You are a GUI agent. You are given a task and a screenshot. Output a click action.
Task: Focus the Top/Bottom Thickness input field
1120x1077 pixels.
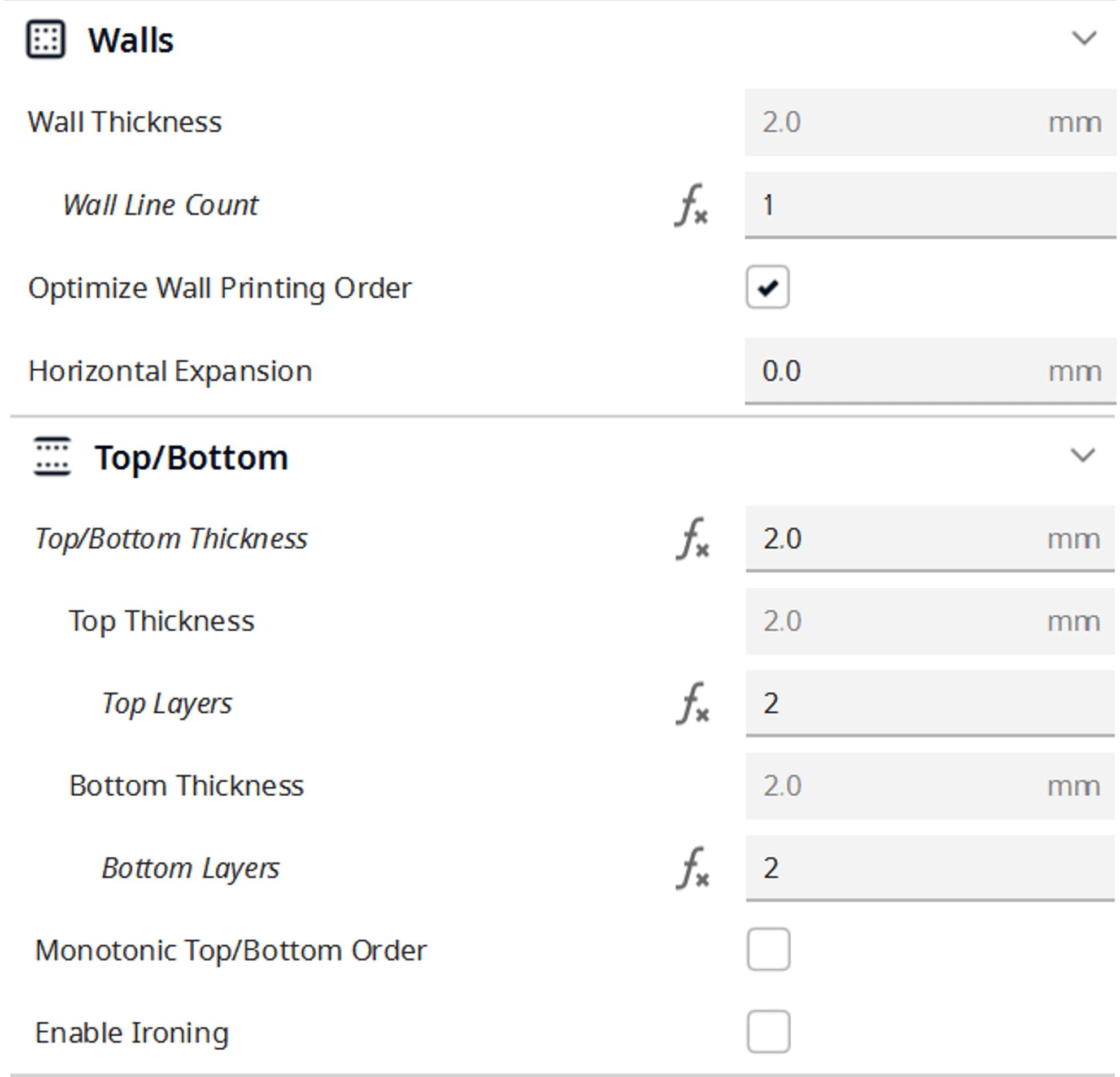(903, 539)
